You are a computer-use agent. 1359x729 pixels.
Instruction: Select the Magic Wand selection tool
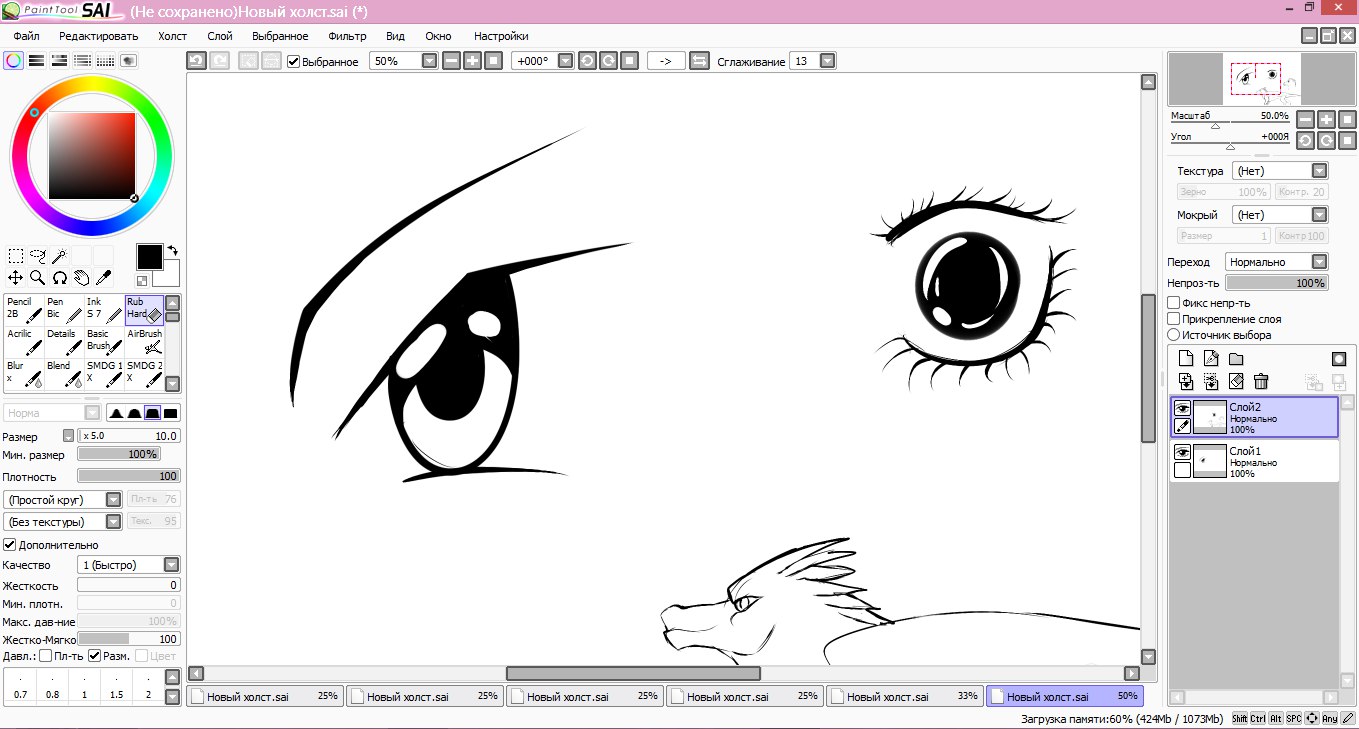click(x=60, y=256)
